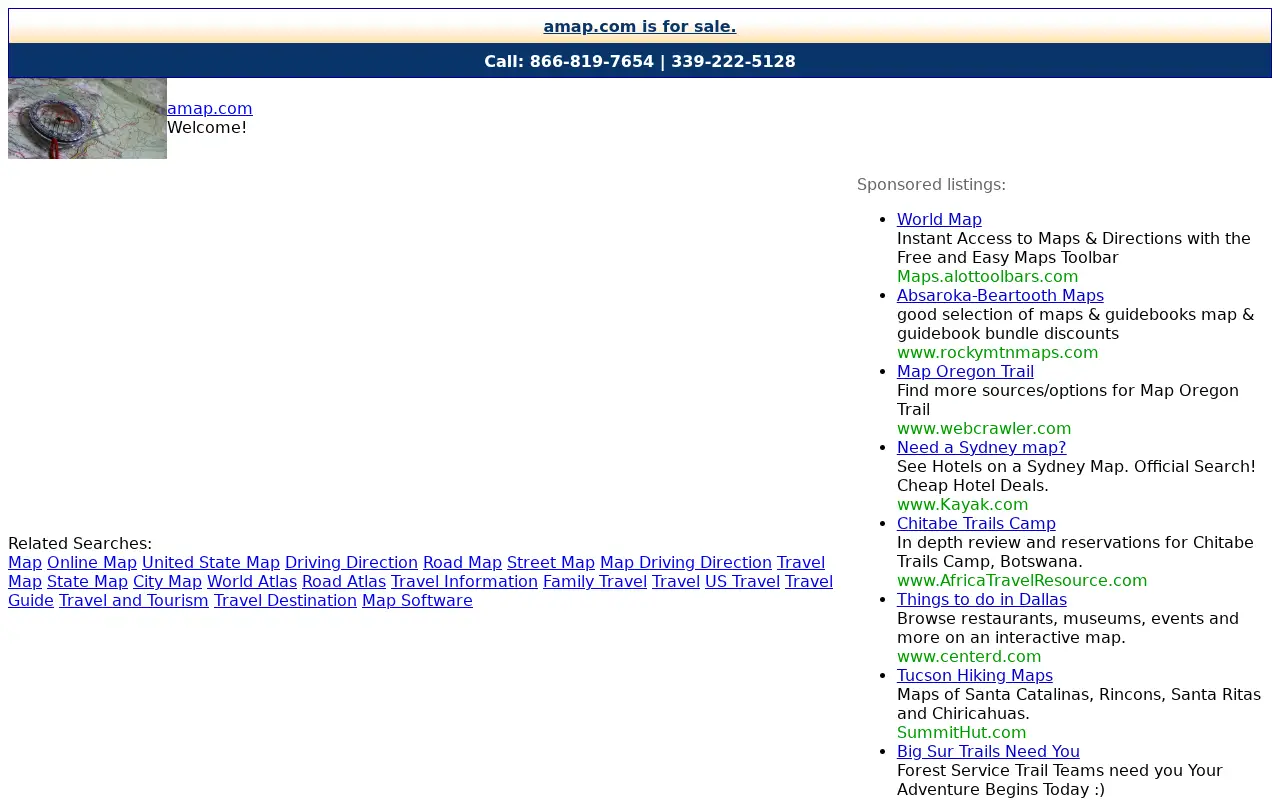Image resolution: width=1280 pixels, height=800 pixels.
Task: Open Big Sur Trails Need You link
Action: 988,751
